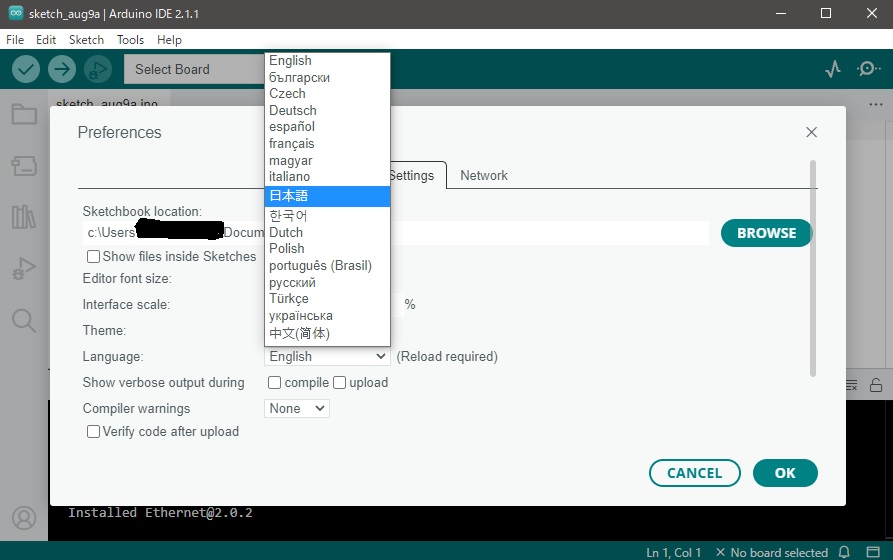Click the Arduino app icon in title bar
This screenshot has width=893, height=560.
click(16, 13)
